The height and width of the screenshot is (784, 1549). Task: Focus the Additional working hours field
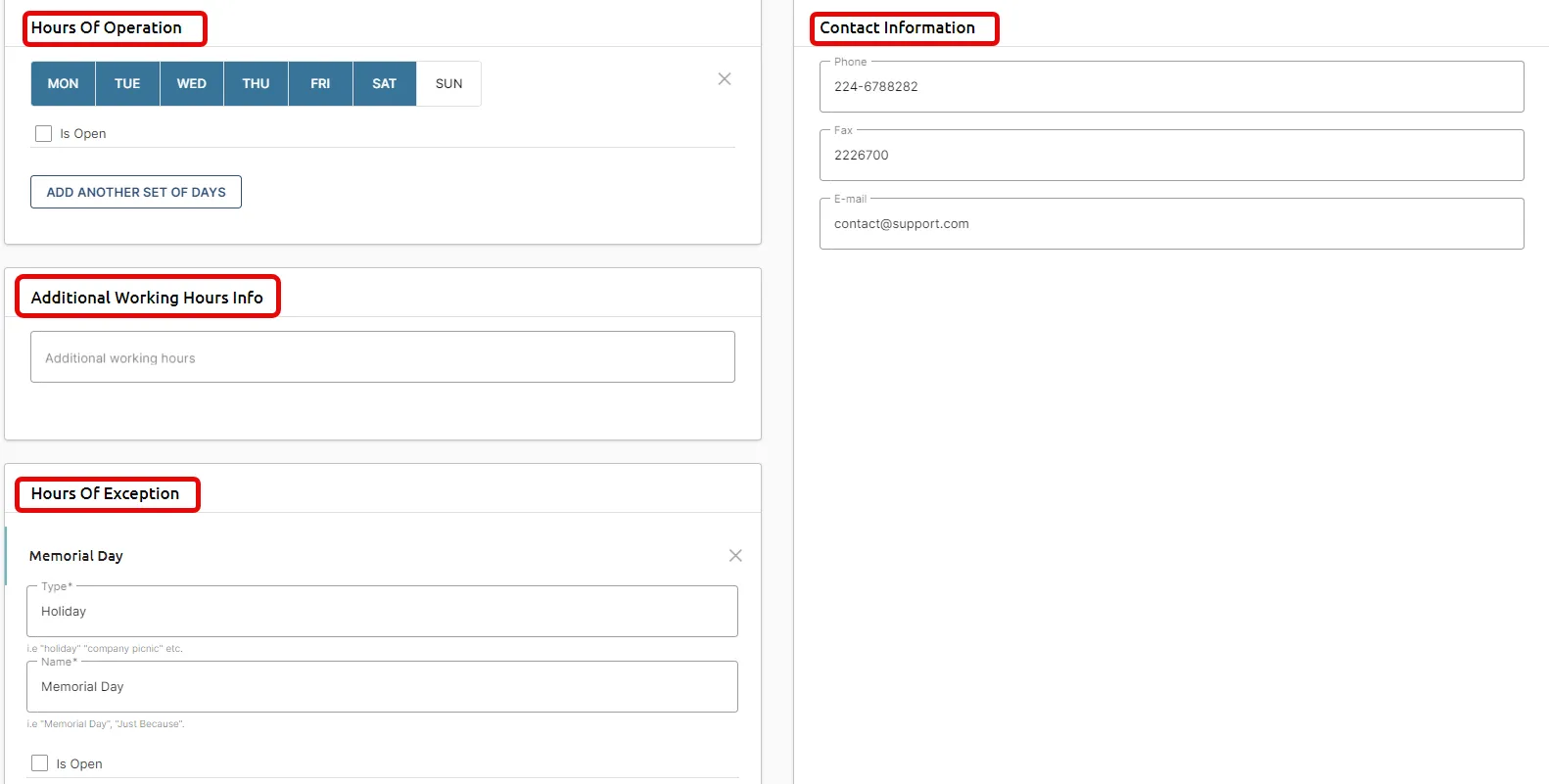tap(383, 357)
